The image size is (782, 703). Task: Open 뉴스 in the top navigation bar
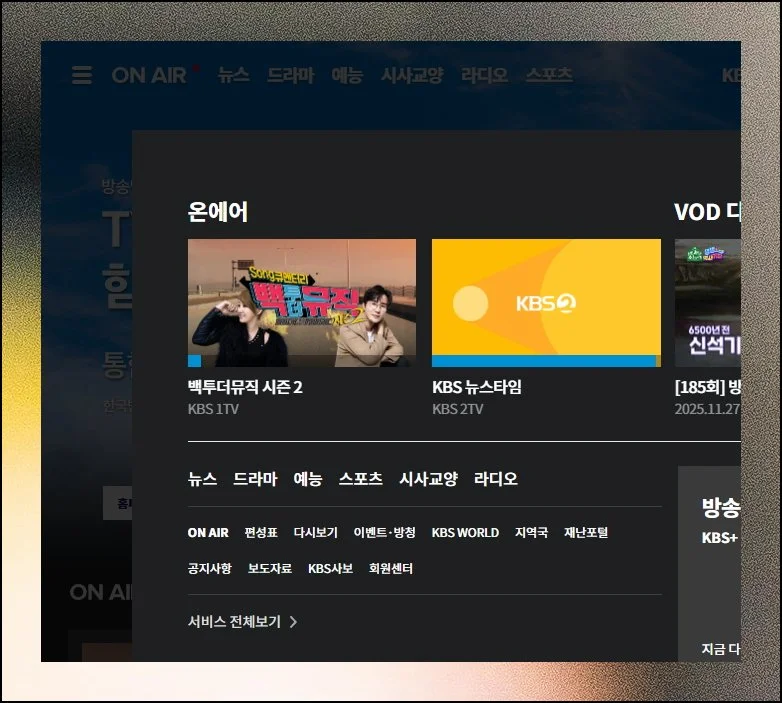pyautogui.click(x=234, y=75)
